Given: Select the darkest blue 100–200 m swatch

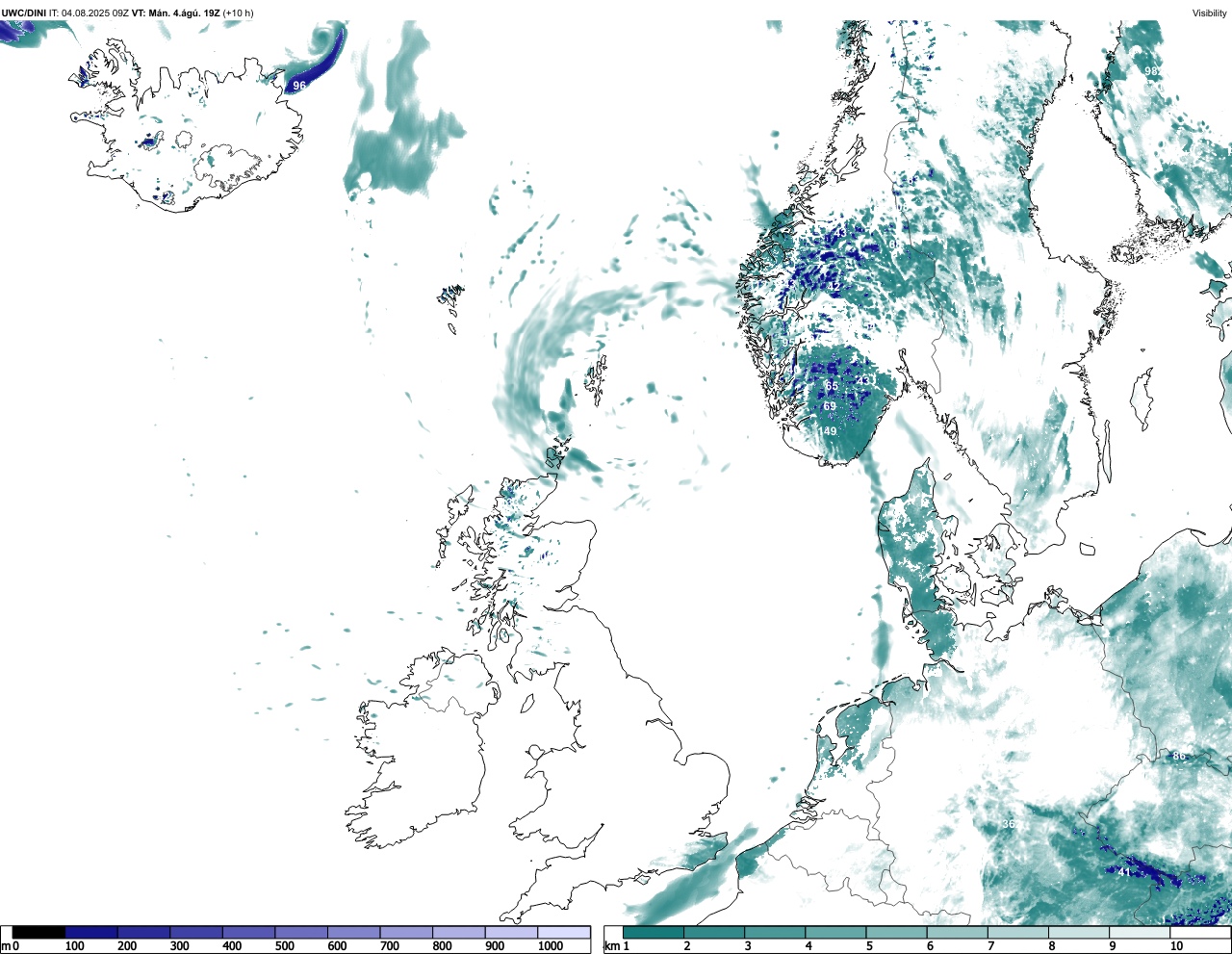Looking at the screenshot, I should [x=91, y=933].
